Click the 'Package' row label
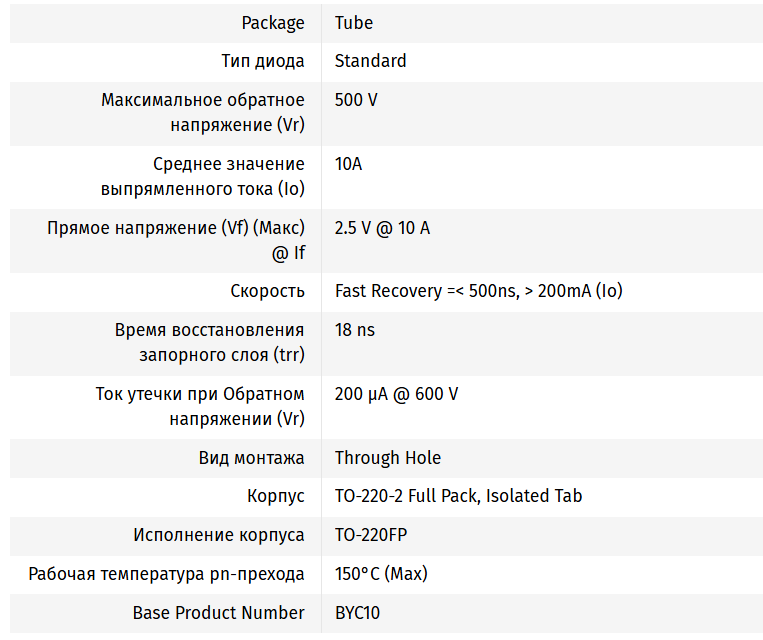This screenshot has width=763, height=640. click(x=273, y=23)
